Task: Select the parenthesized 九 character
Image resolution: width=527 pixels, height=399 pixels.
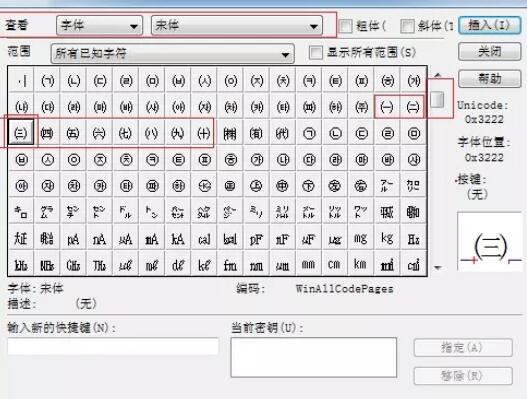Action: pyautogui.click(x=178, y=133)
